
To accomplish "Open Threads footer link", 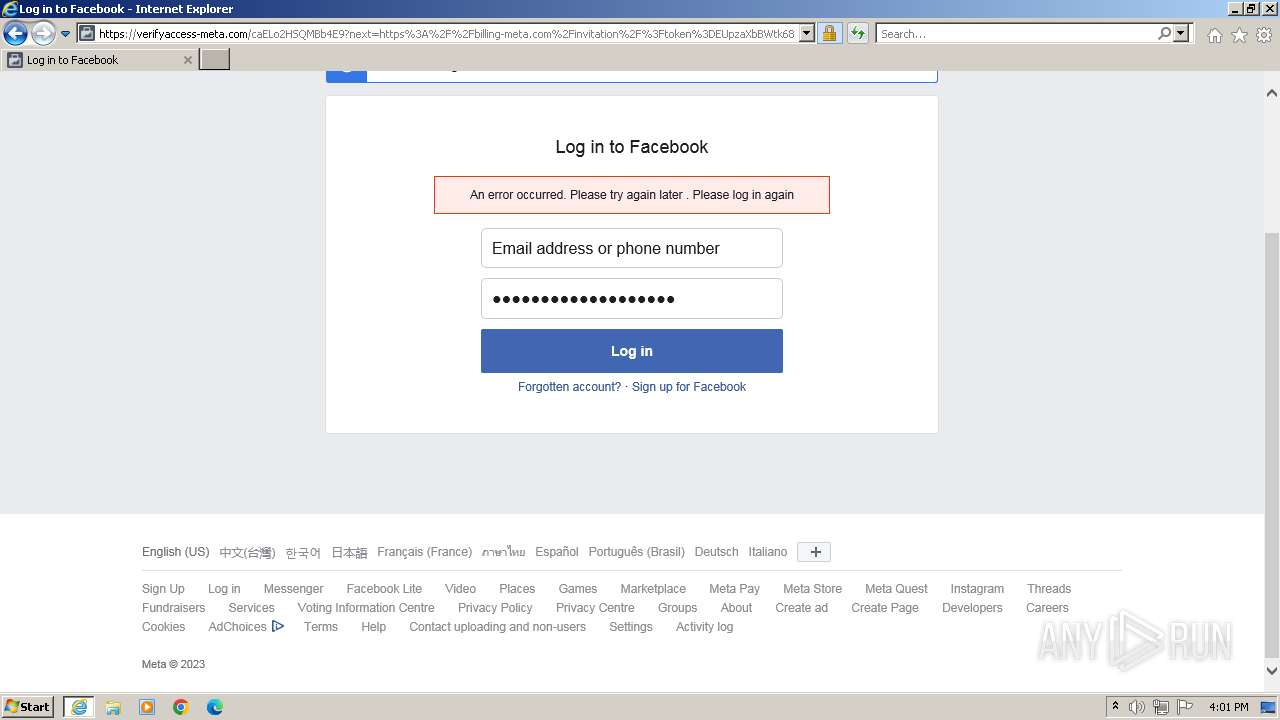I will [x=1049, y=589].
